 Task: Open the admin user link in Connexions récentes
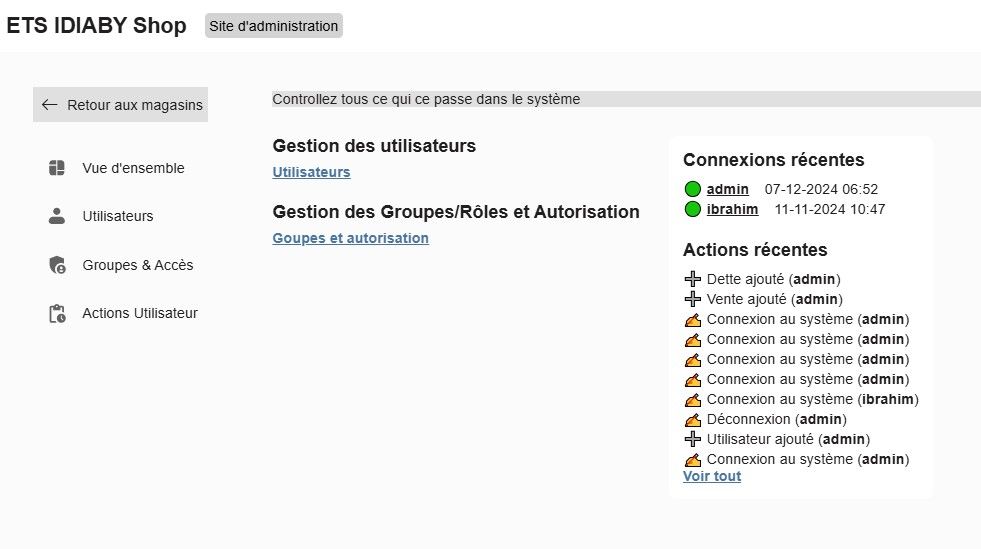click(x=727, y=189)
